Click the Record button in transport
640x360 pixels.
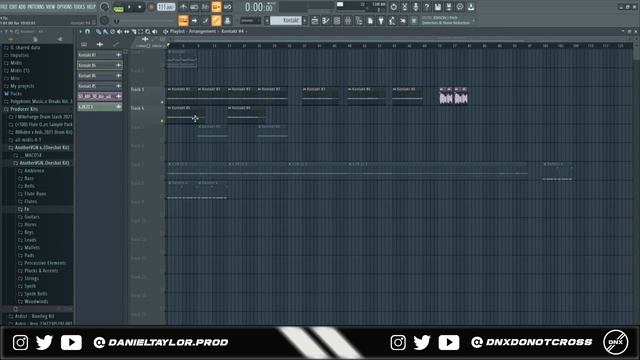coord(151,7)
